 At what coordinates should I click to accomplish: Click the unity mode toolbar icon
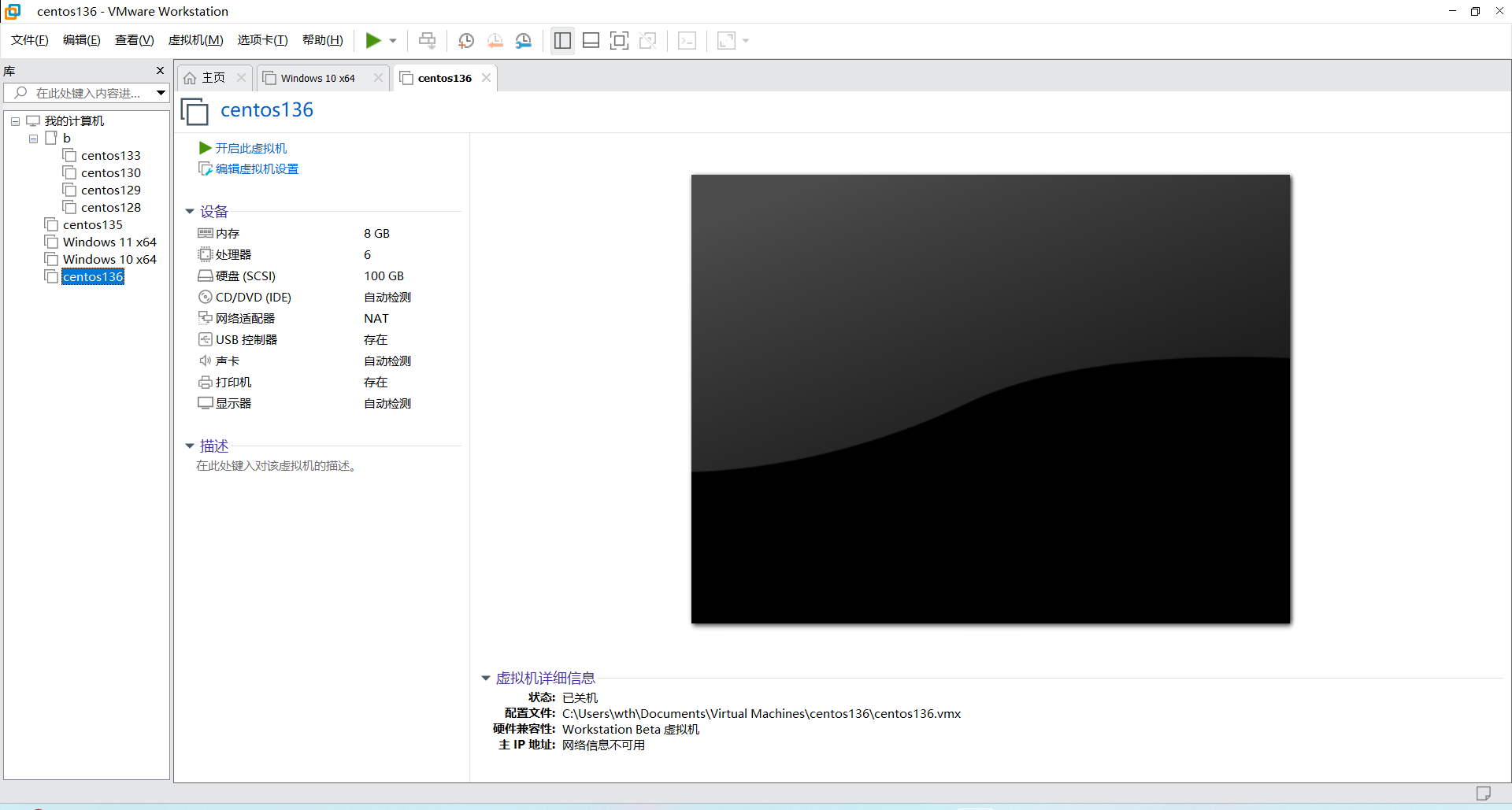[x=648, y=40]
